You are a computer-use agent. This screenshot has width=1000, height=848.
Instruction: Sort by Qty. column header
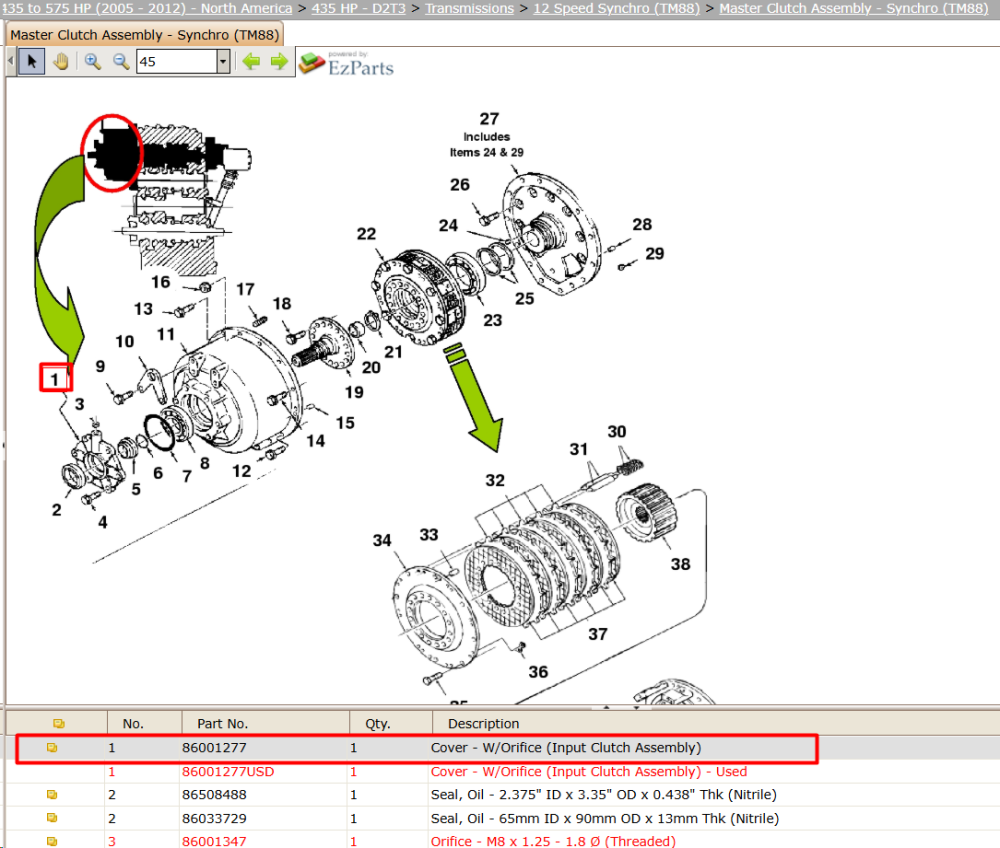tap(390, 724)
